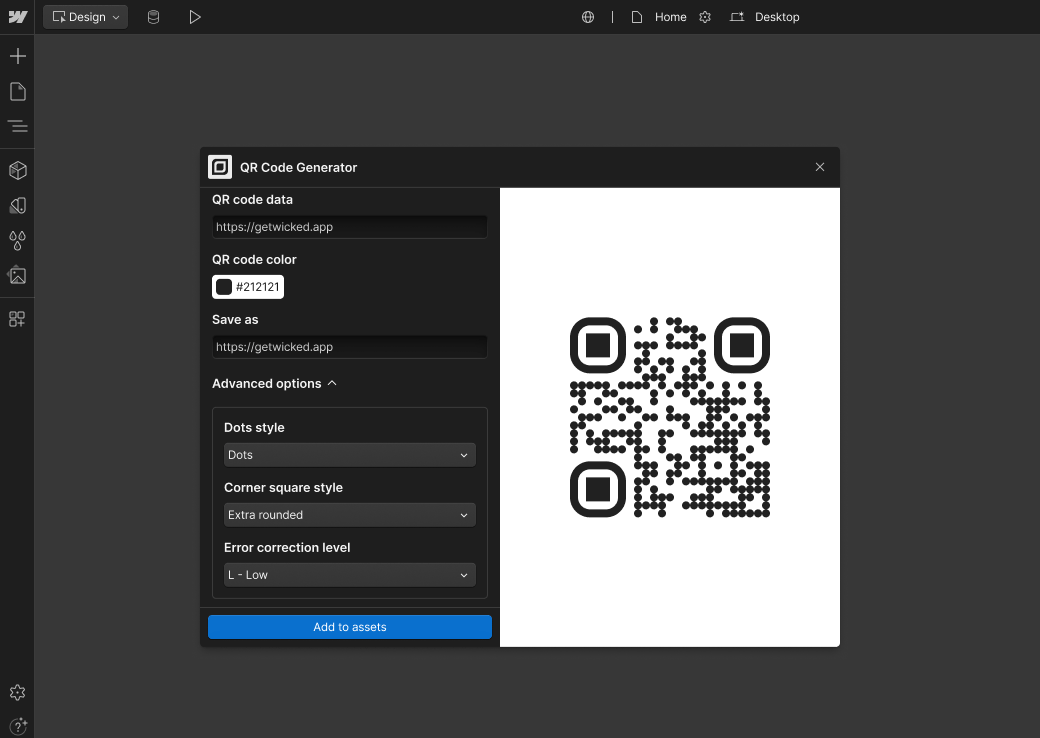Open the Variables panel icon
Screen dimensions: 1040x738
coord(18,206)
